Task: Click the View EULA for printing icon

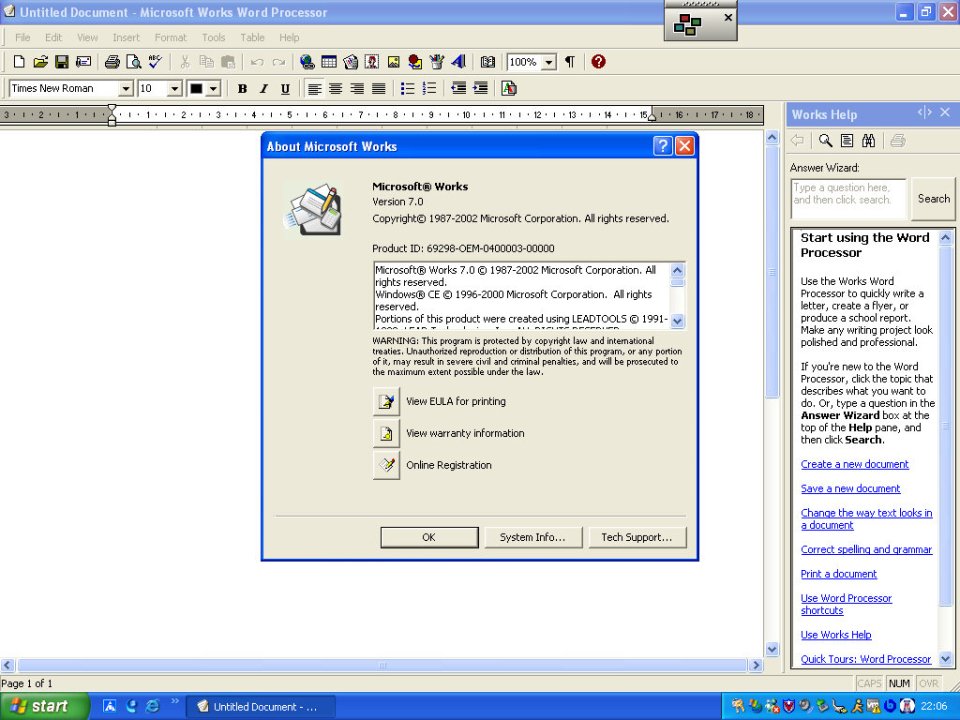Action: click(x=386, y=402)
